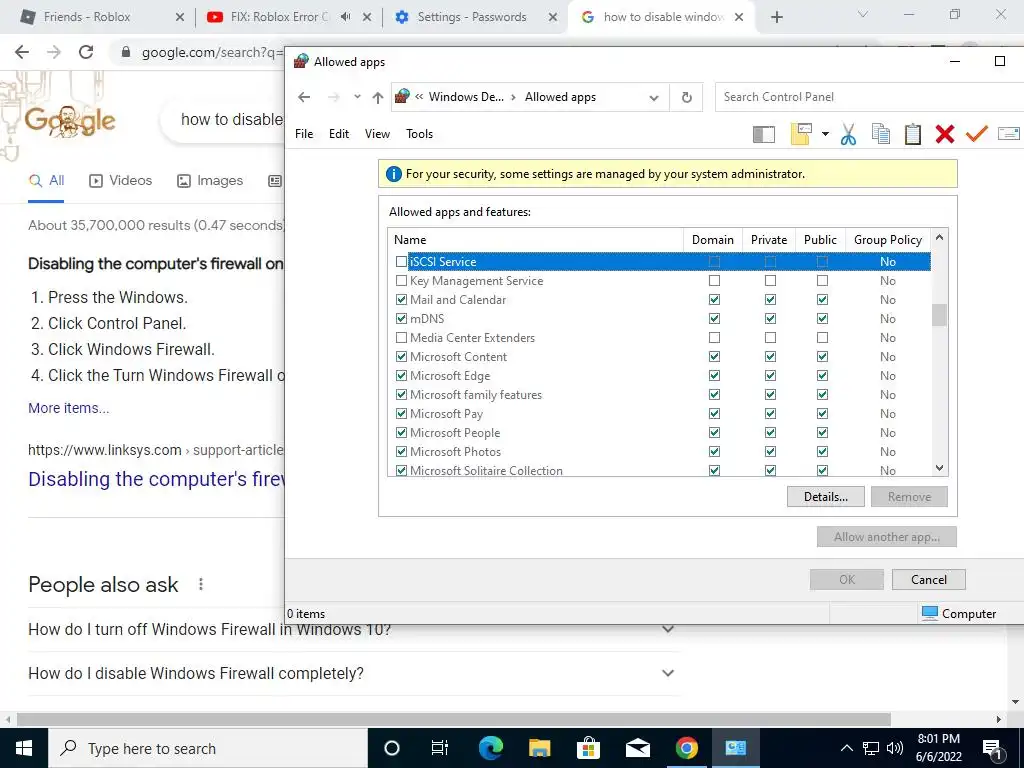Open a new Chrome tab

tap(776, 17)
